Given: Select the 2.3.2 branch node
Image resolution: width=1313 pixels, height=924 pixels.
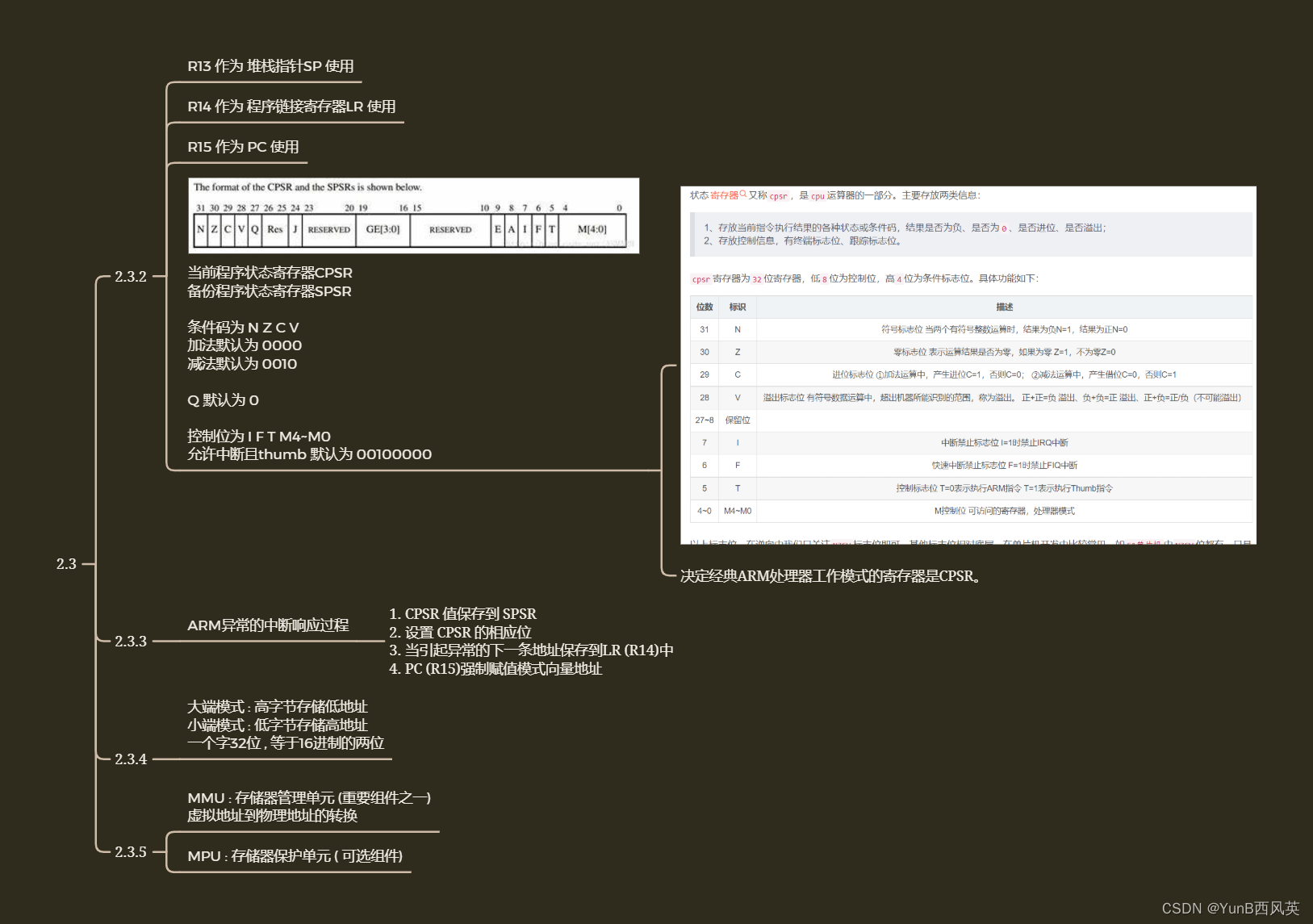Looking at the screenshot, I should [x=131, y=277].
